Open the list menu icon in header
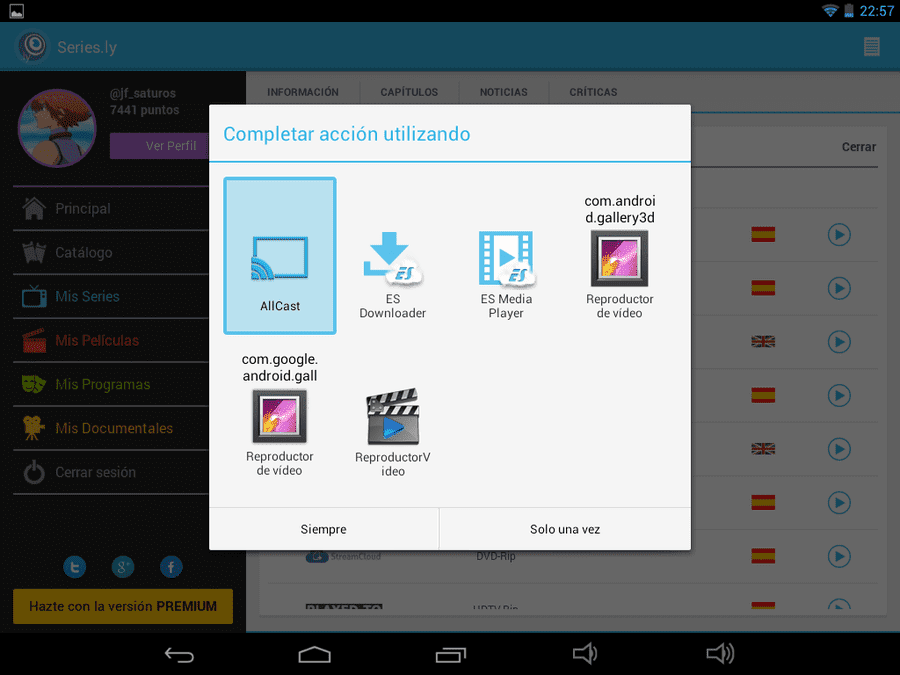Image resolution: width=900 pixels, height=675 pixels. point(871,46)
